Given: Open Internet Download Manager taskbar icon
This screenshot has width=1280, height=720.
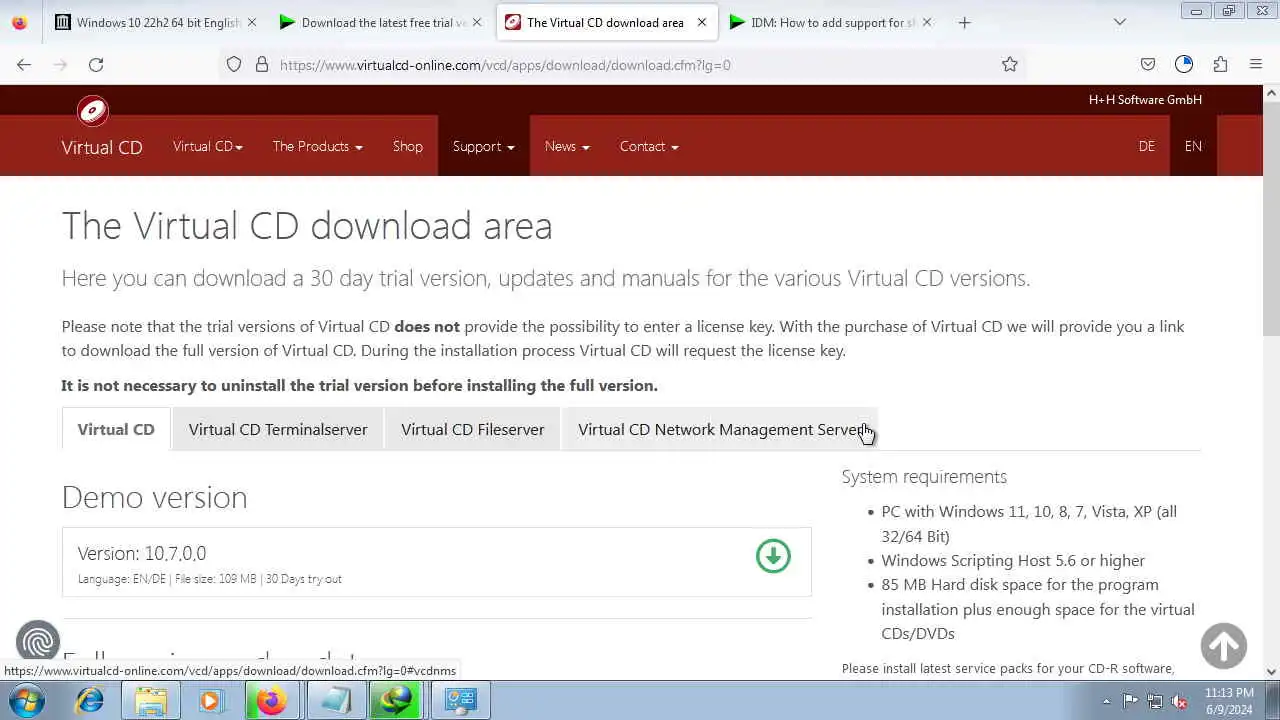Looking at the screenshot, I should coord(396,701).
